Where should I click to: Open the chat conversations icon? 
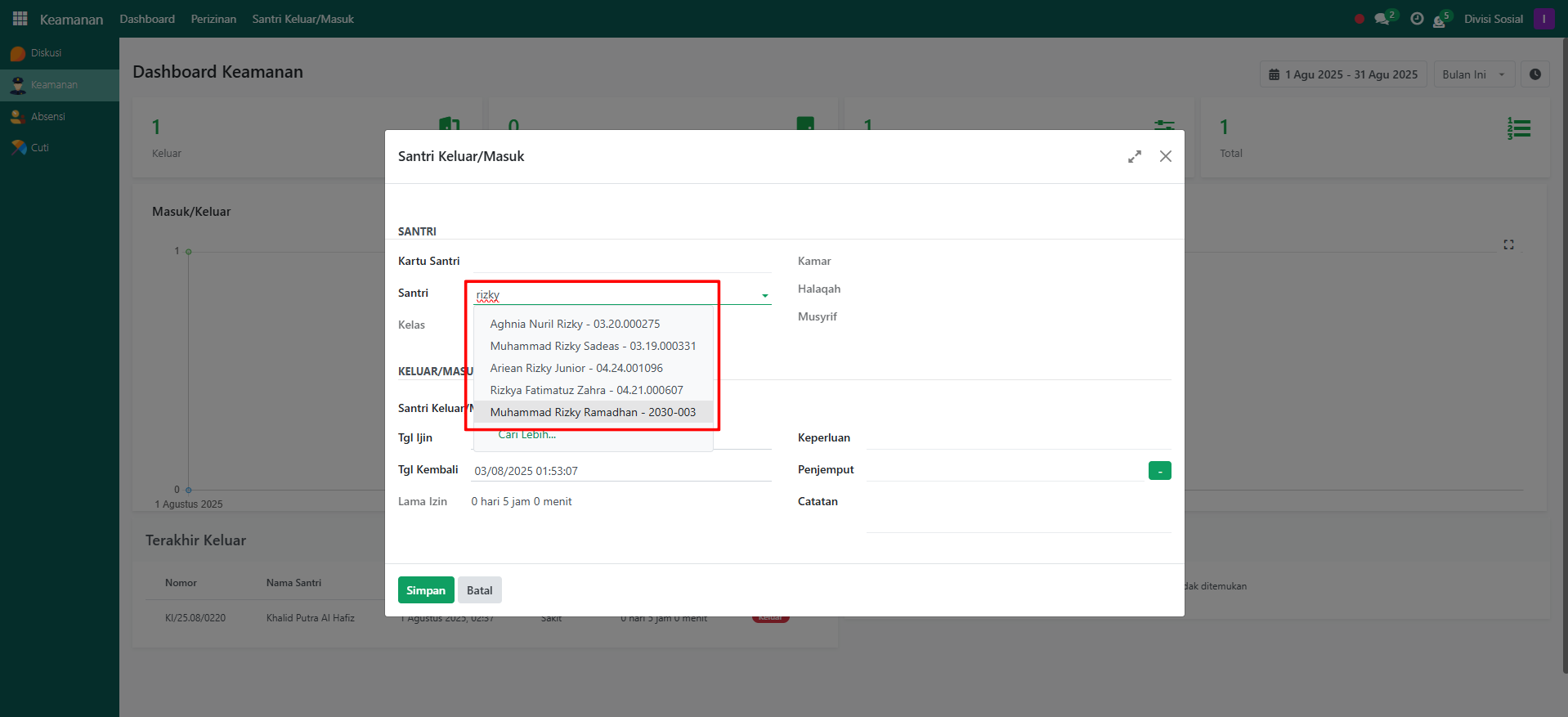point(1382,19)
